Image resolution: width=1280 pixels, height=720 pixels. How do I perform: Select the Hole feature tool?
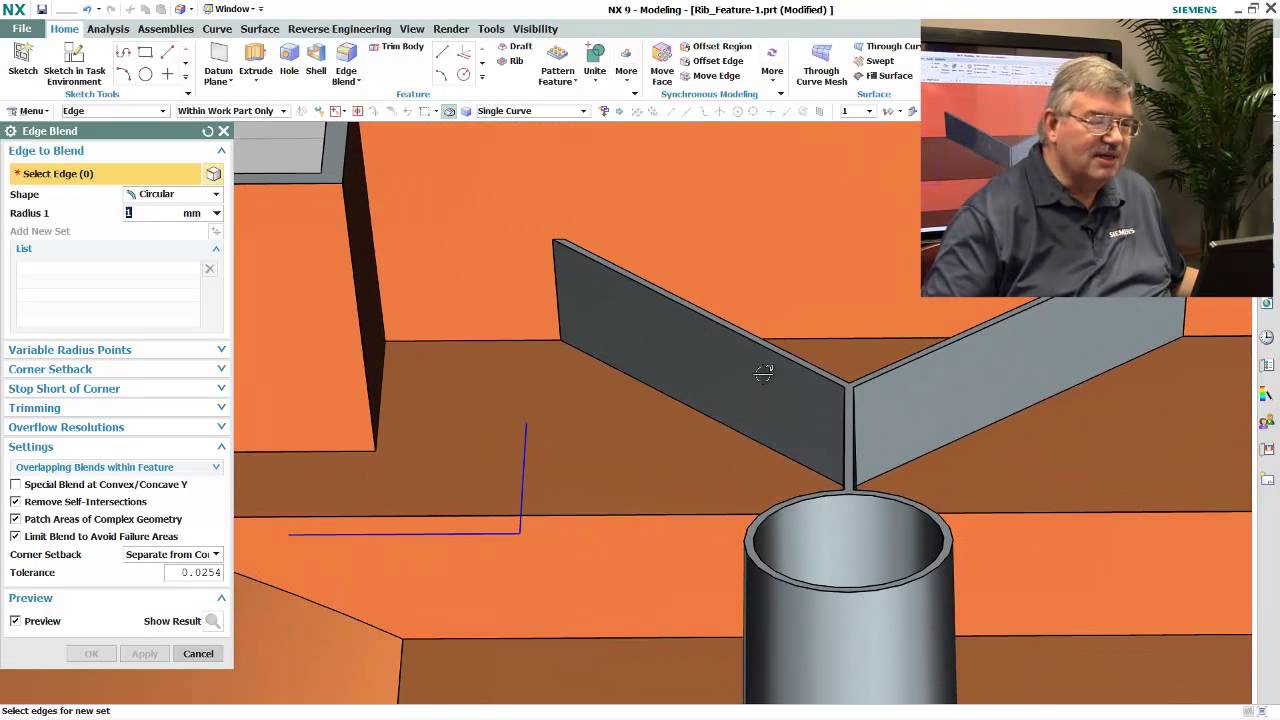pyautogui.click(x=289, y=59)
